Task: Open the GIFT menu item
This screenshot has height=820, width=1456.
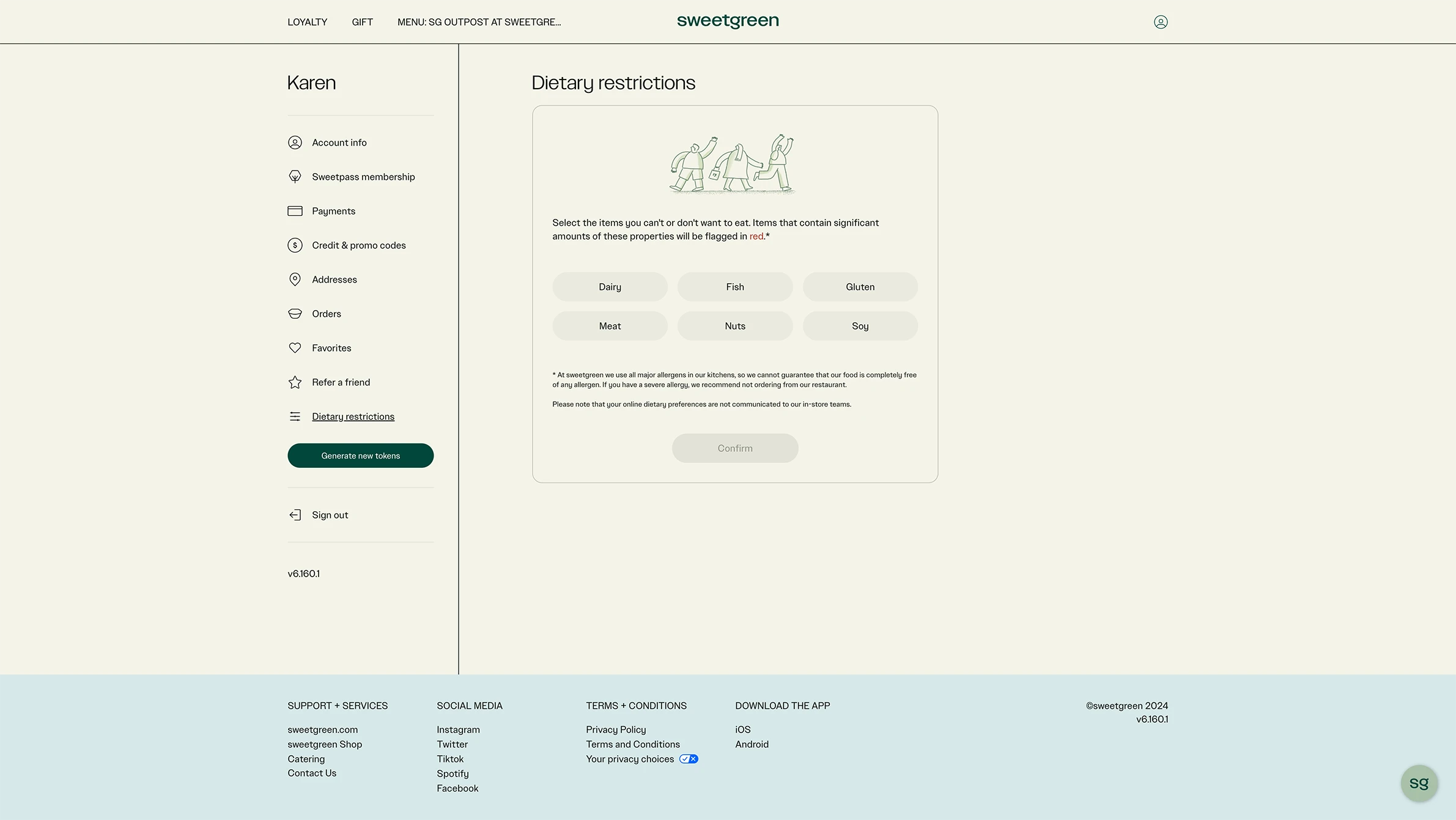Action: tap(362, 22)
